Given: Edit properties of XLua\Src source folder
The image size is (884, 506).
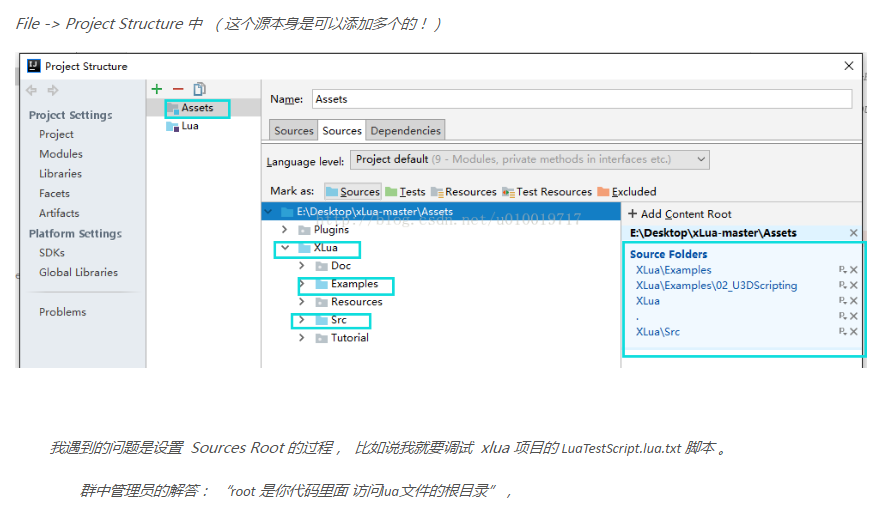Looking at the screenshot, I should [842, 331].
